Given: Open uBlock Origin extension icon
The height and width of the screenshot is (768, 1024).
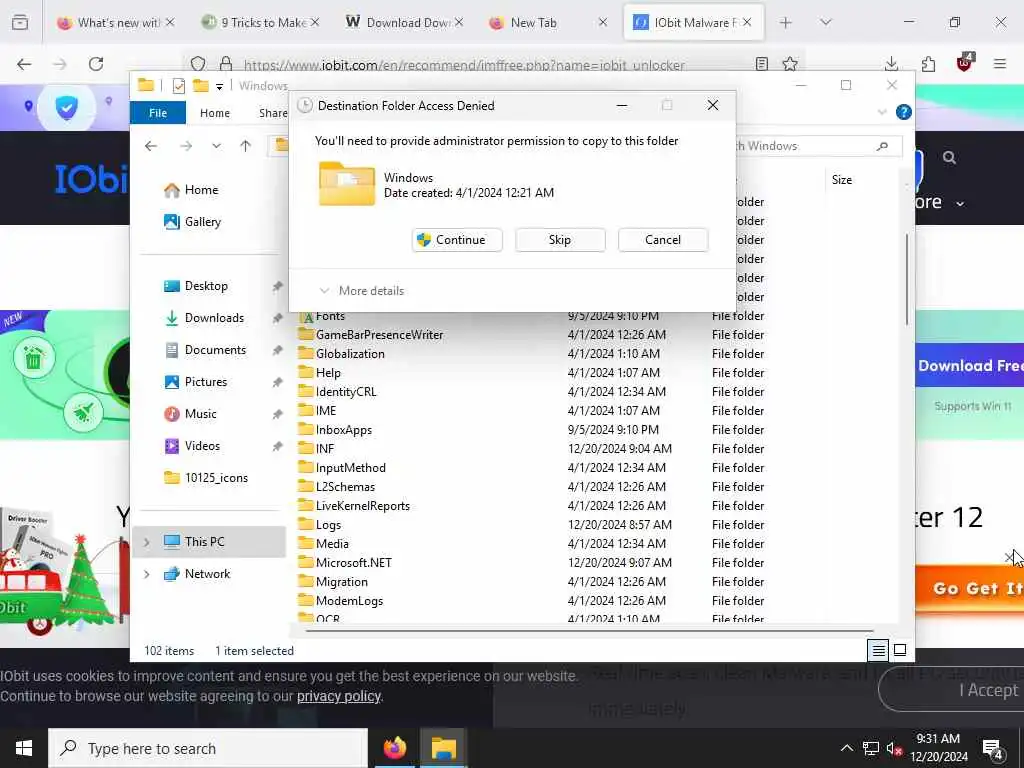Looking at the screenshot, I should click(x=965, y=63).
